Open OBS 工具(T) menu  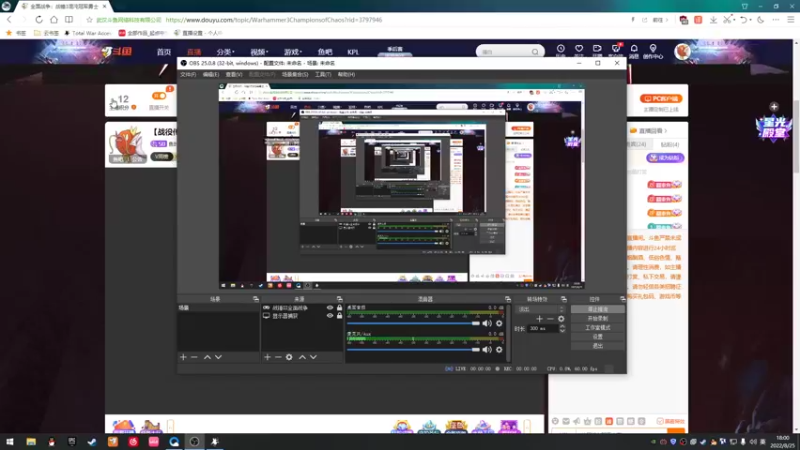[323, 74]
